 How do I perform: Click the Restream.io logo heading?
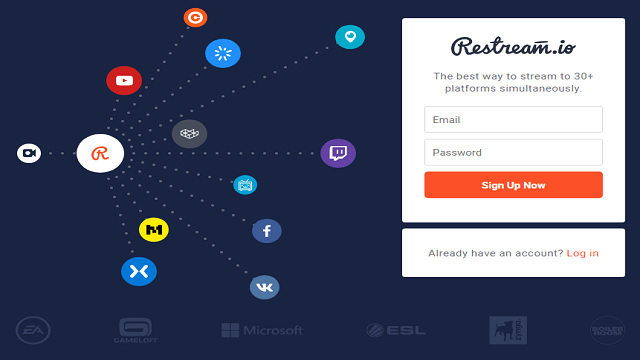click(x=513, y=47)
